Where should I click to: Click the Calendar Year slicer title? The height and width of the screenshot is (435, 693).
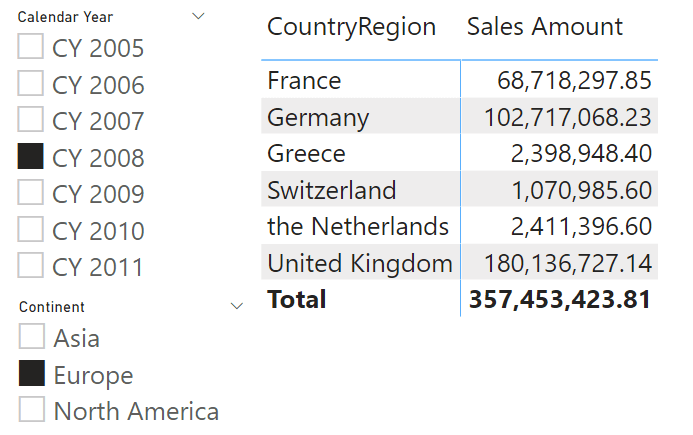pyautogui.click(x=65, y=17)
